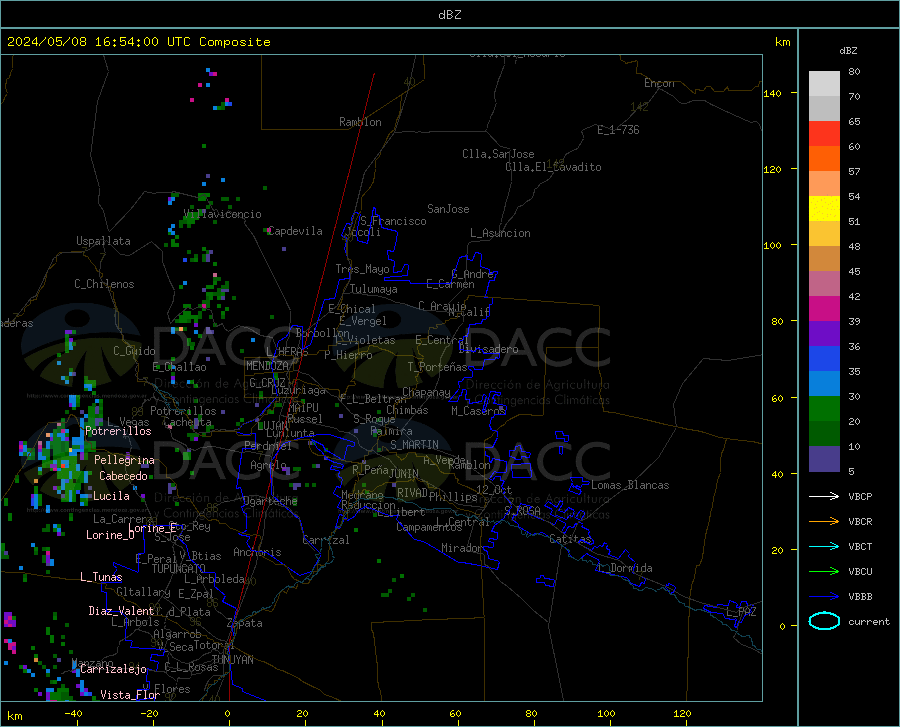The height and width of the screenshot is (727, 900).
Task: Click the Clla.SanJose map label
Action: pyautogui.click(x=498, y=154)
